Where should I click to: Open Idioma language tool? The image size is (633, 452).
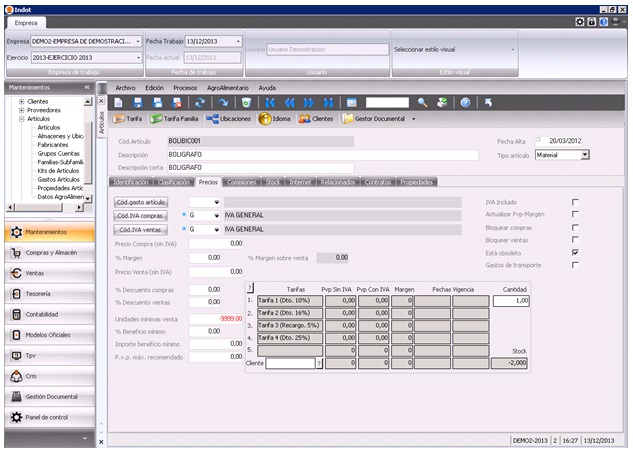click(x=276, y=118)
